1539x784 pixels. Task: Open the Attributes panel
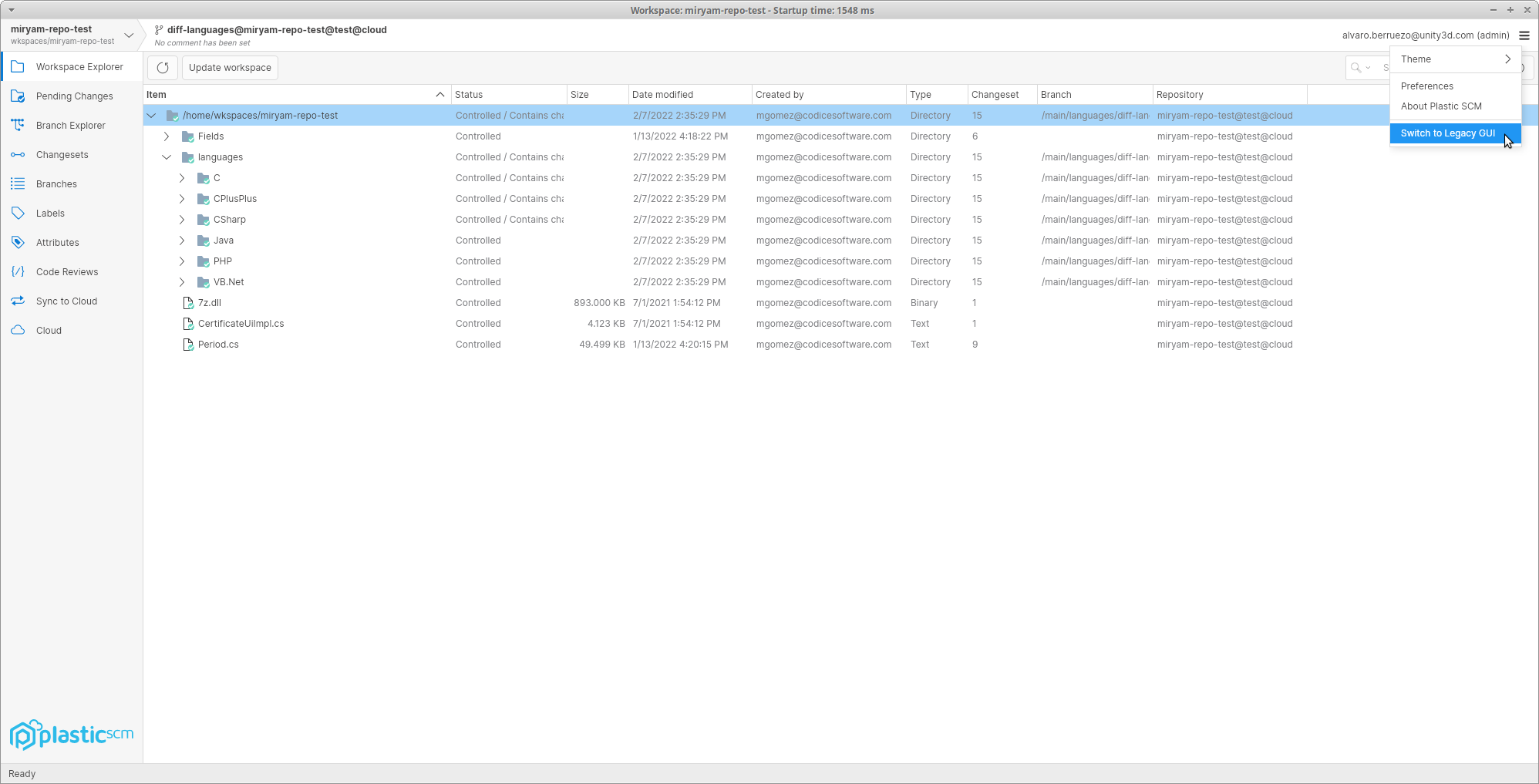(x=57, y=242)
